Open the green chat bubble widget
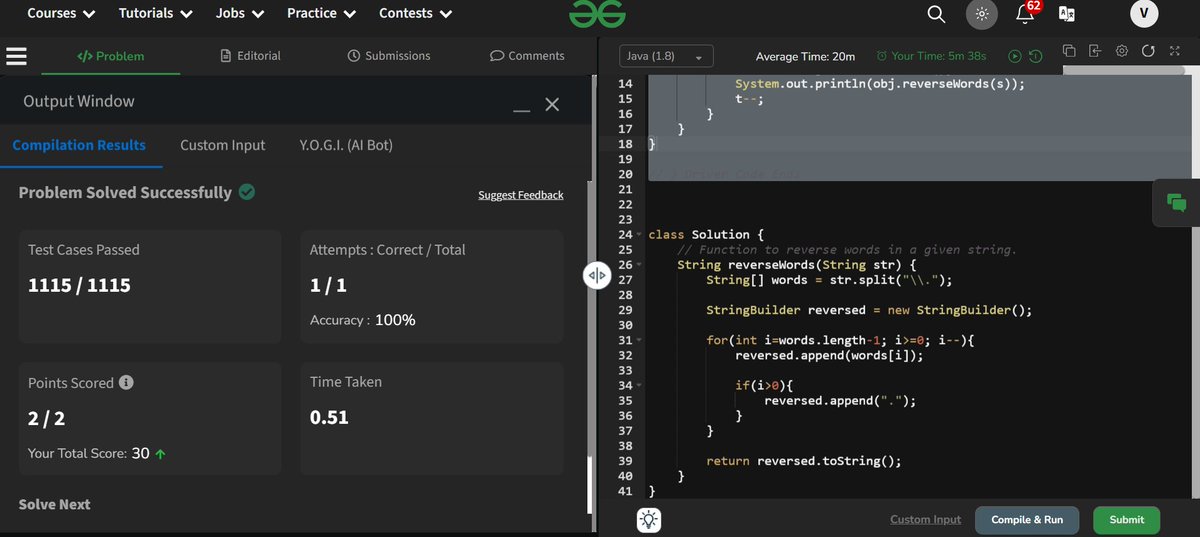 pos(1177,202)
